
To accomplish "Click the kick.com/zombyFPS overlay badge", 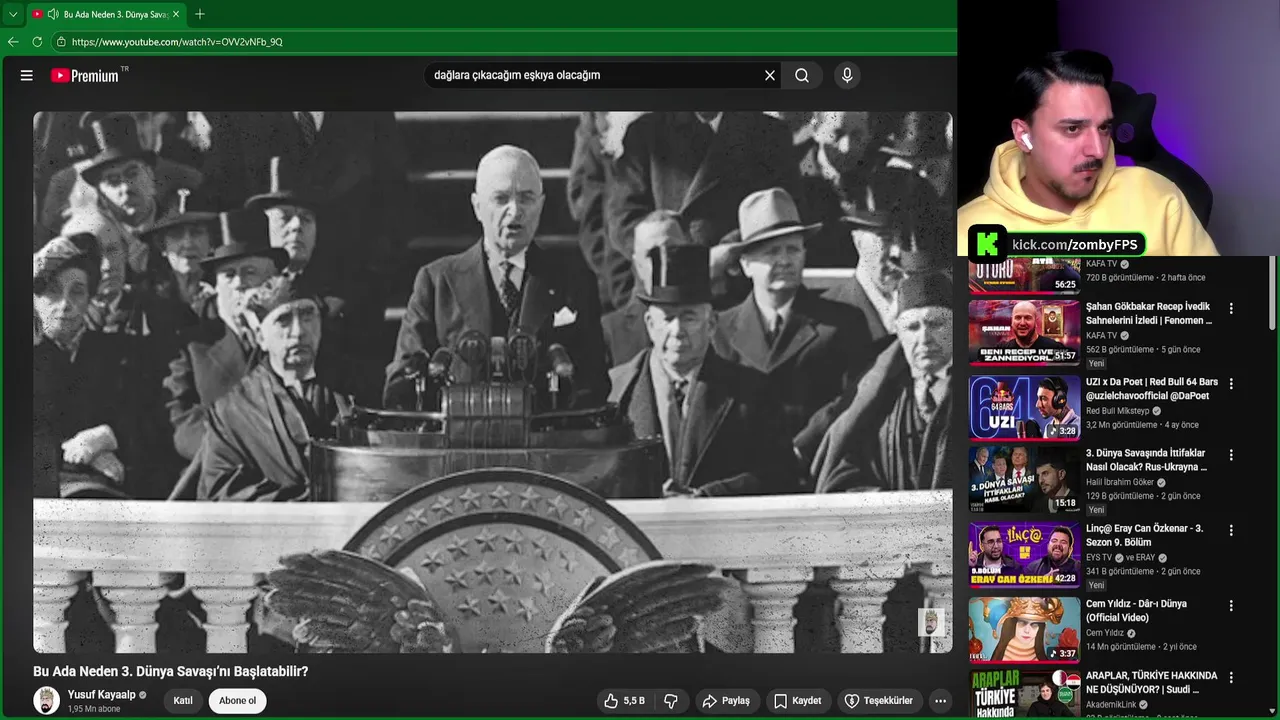I will click(x=1056, y=244).
